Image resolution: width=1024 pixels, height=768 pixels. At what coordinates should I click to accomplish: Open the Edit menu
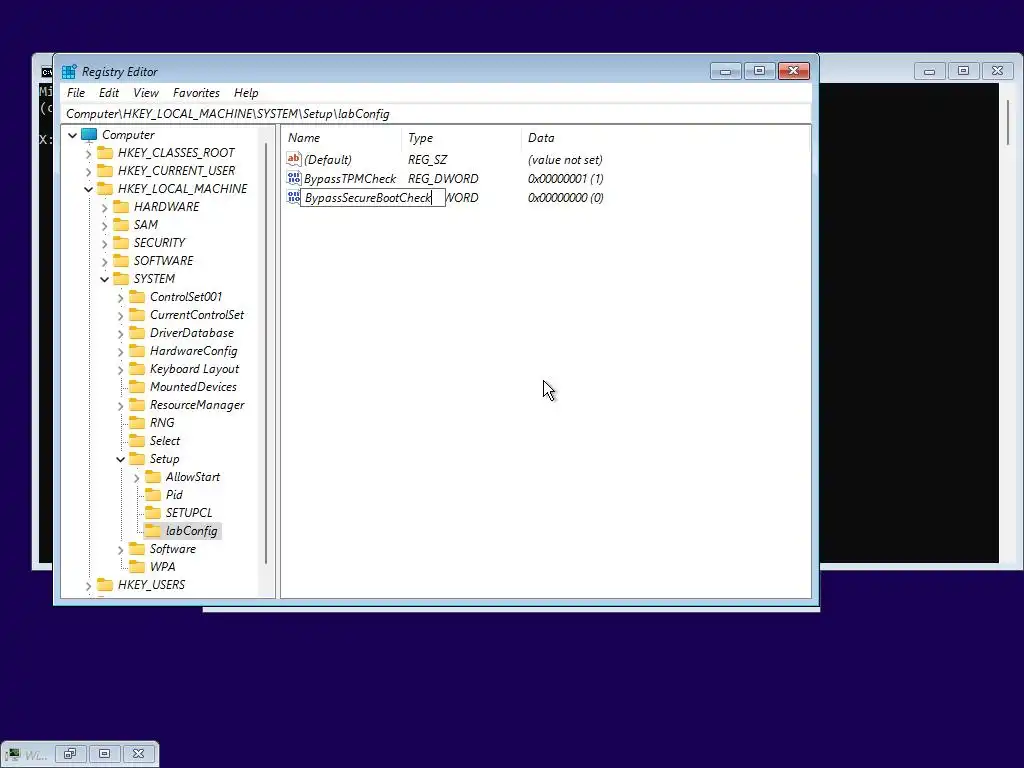coord(108,93)
